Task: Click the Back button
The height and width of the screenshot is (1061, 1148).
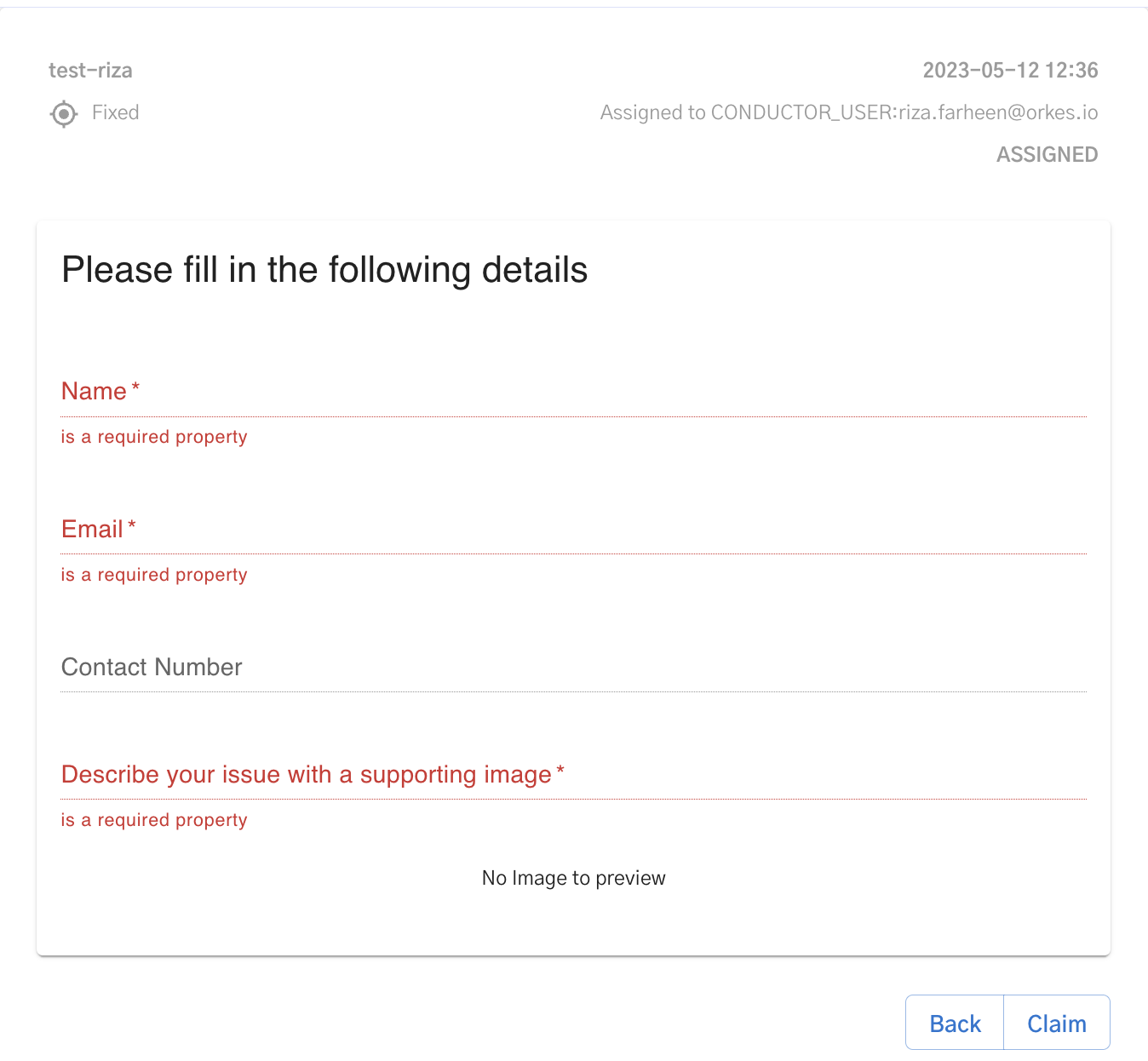Action: point(954,1023)
